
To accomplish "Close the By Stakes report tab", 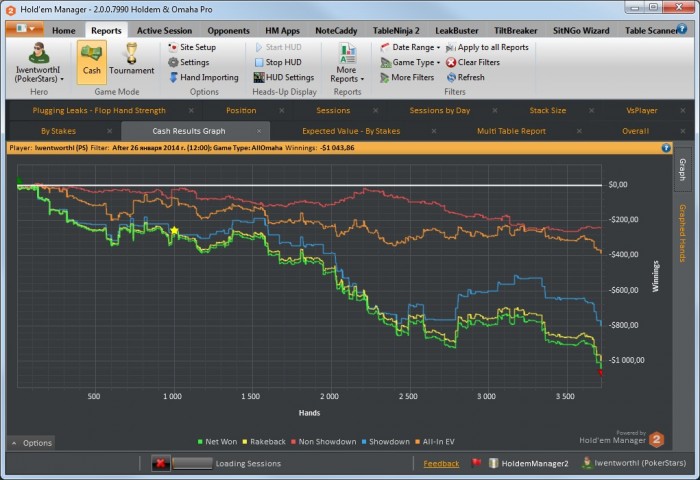I will point(109,131).
